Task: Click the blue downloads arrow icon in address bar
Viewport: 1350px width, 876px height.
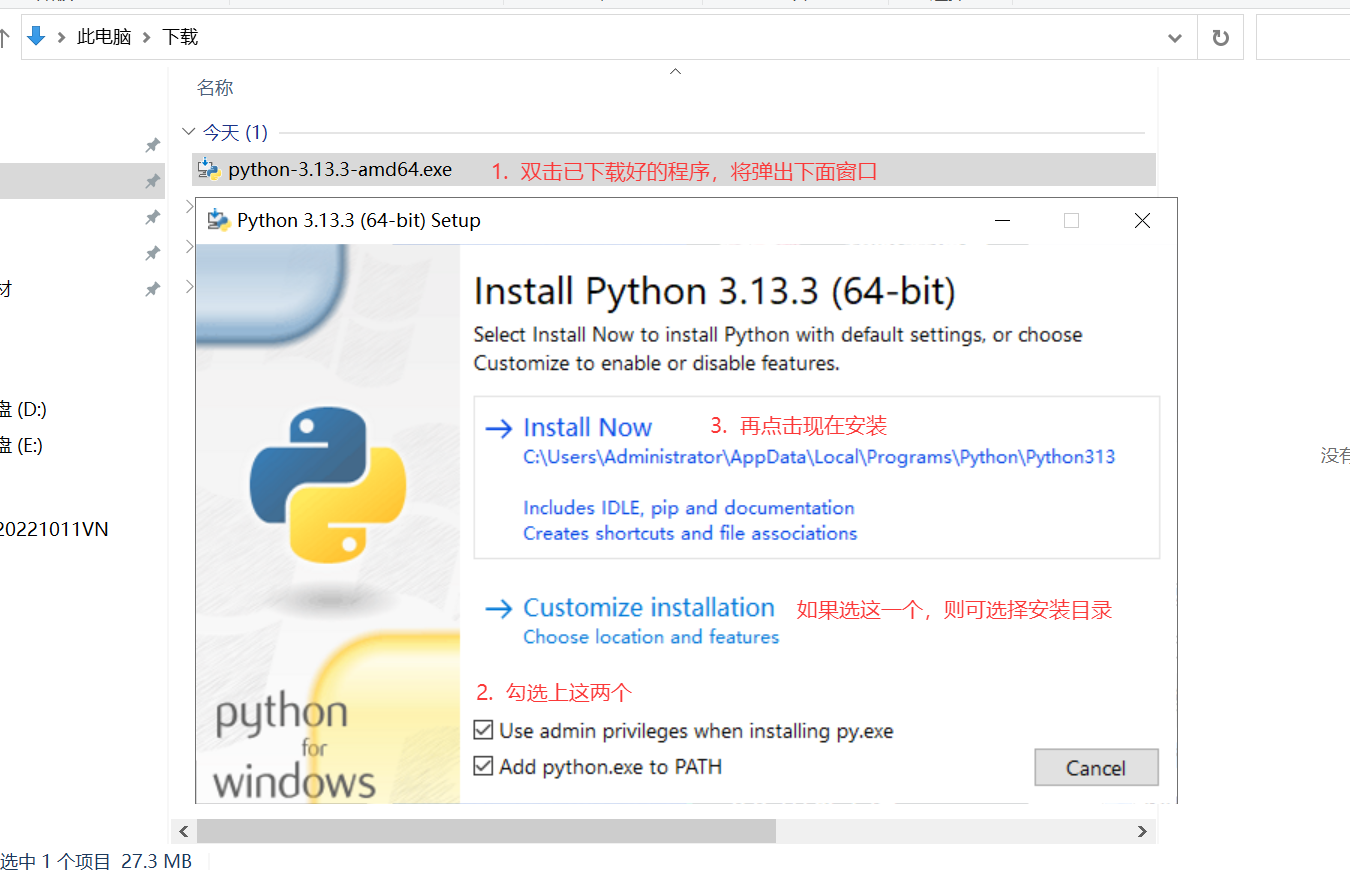Action: (x=37, y=37)
